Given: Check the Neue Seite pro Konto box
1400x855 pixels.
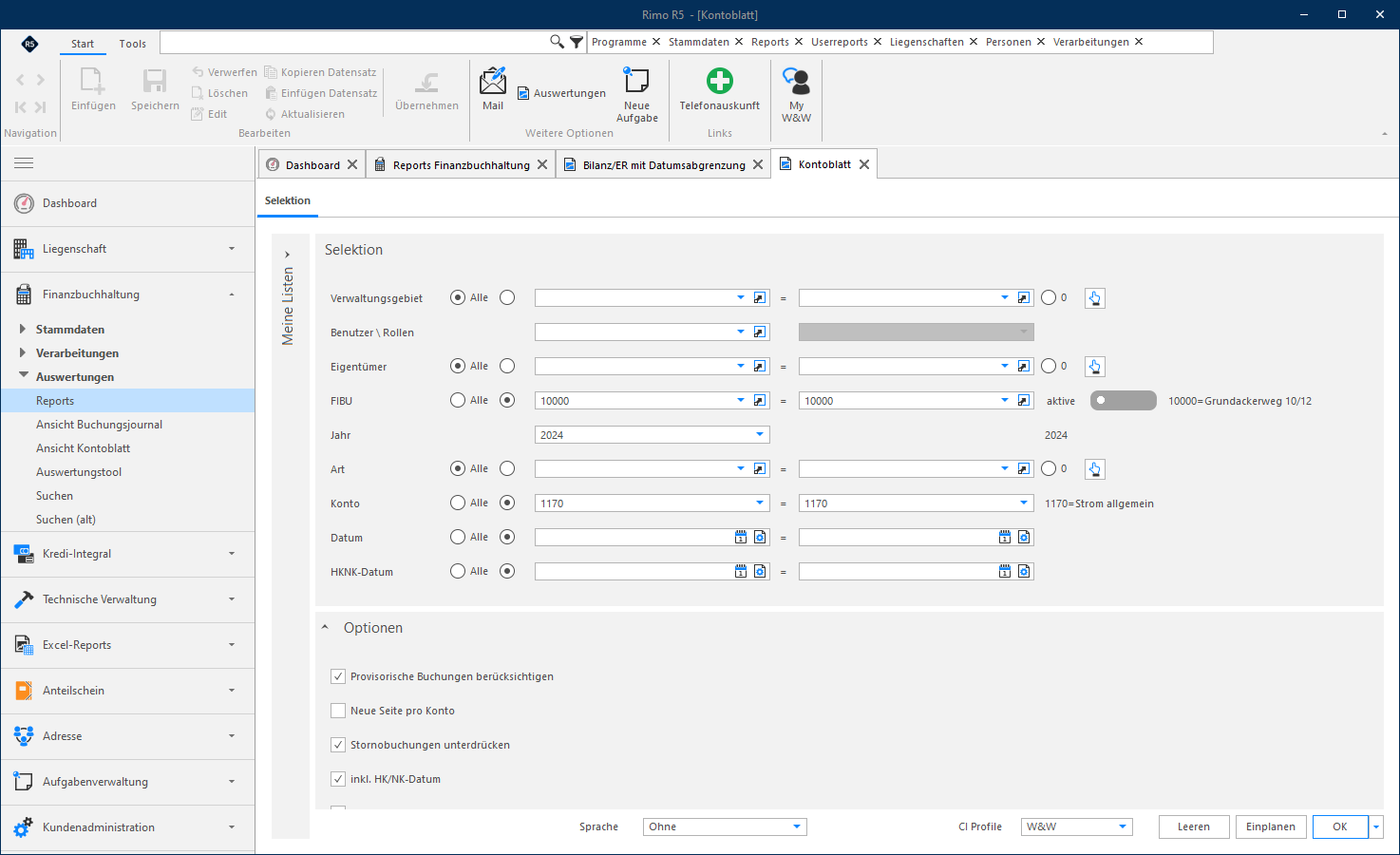Looking at the screenshot, I should tap(338, 711).
